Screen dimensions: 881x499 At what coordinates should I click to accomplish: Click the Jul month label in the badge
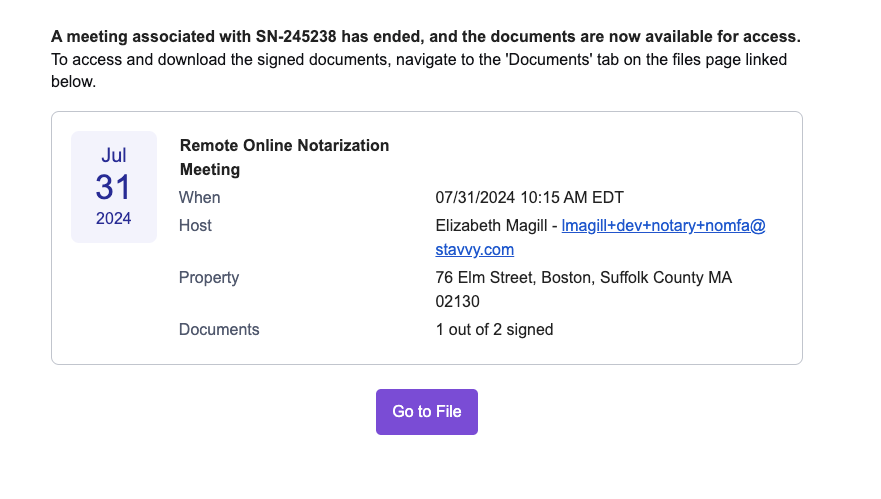113,155
